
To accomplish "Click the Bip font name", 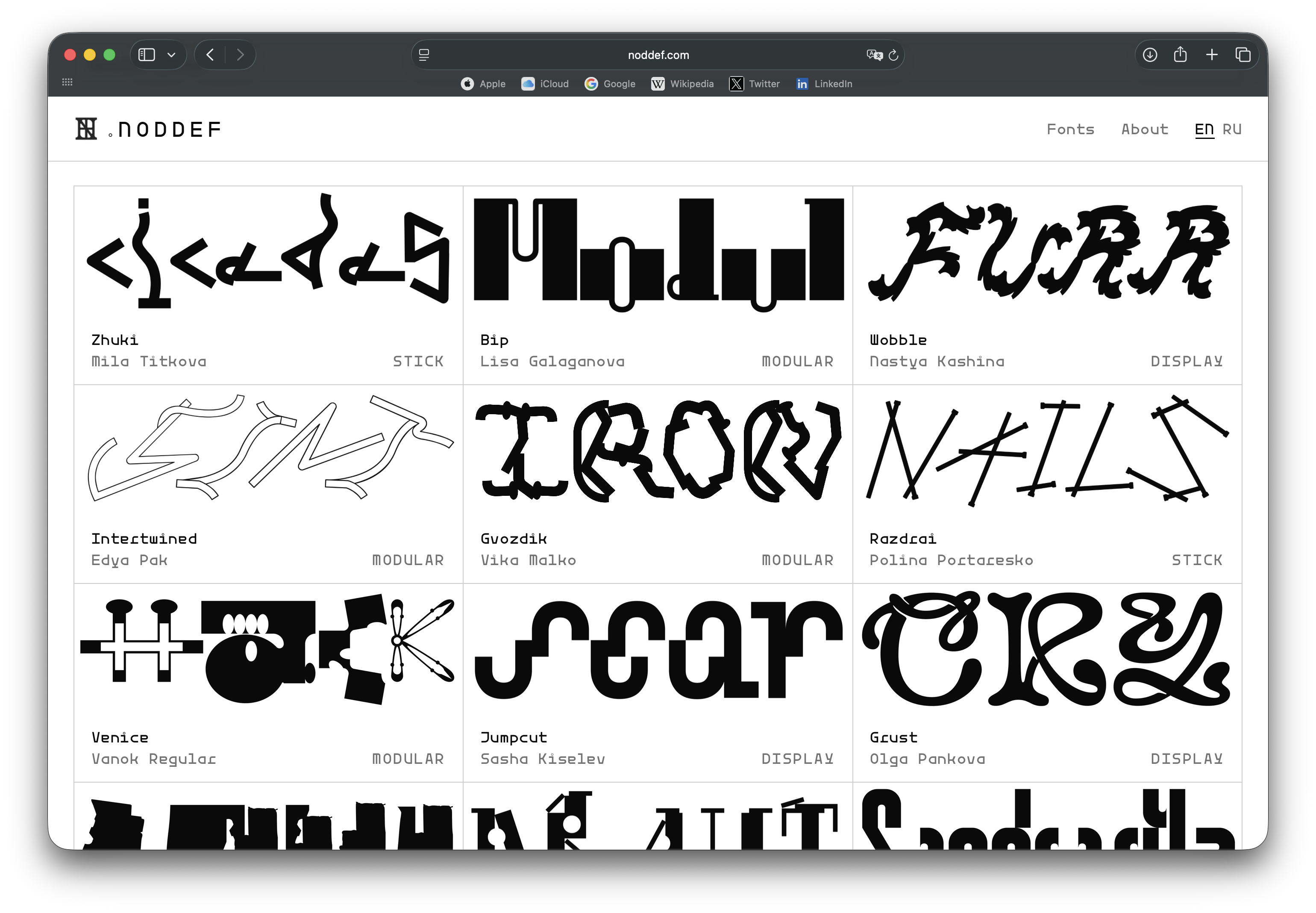I will coord(494,340).
